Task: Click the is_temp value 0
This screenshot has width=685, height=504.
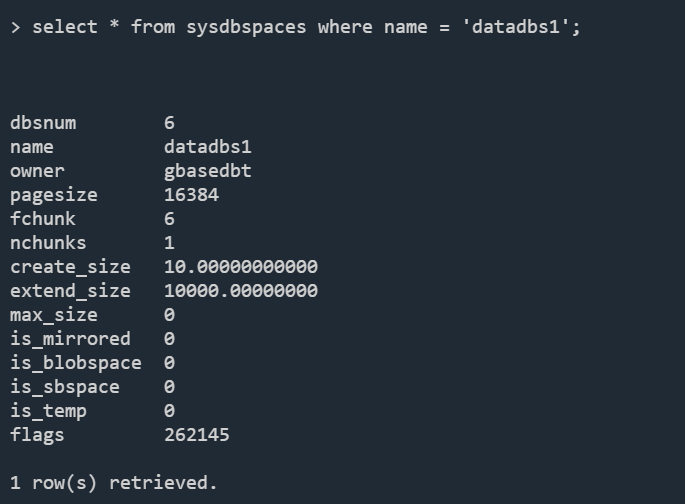Action: [x=170, y=411]
